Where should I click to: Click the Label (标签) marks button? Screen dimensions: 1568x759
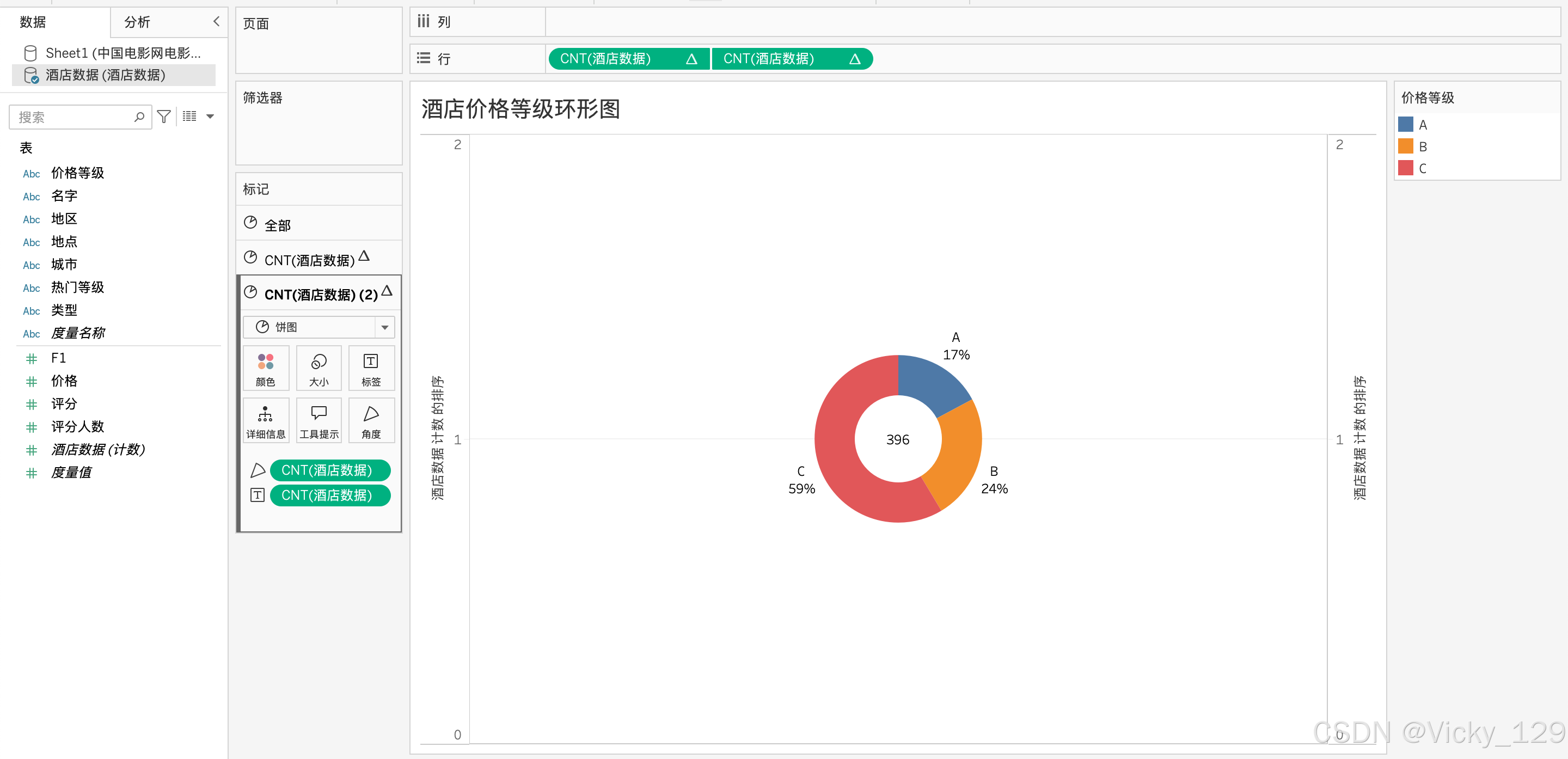(371, 369)
